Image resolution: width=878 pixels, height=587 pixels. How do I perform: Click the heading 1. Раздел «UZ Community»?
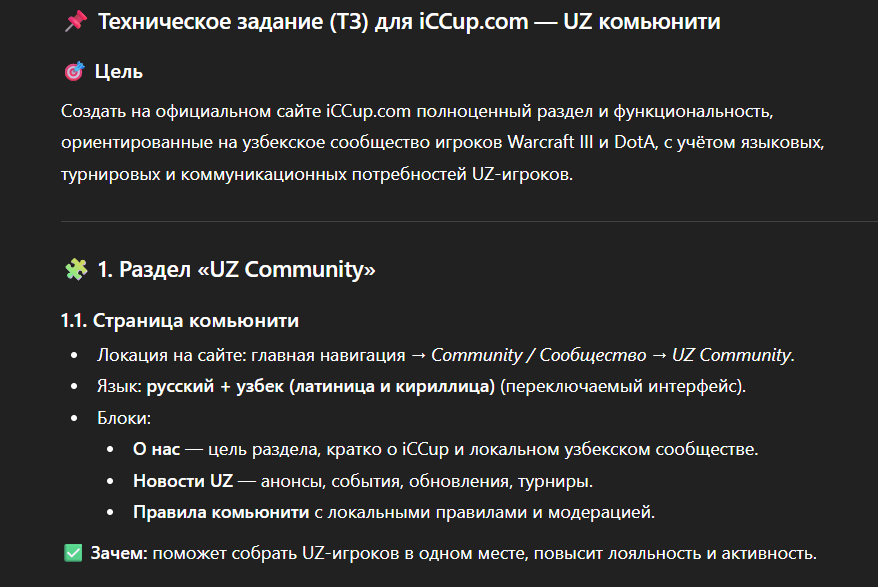[x=236, y=269]
